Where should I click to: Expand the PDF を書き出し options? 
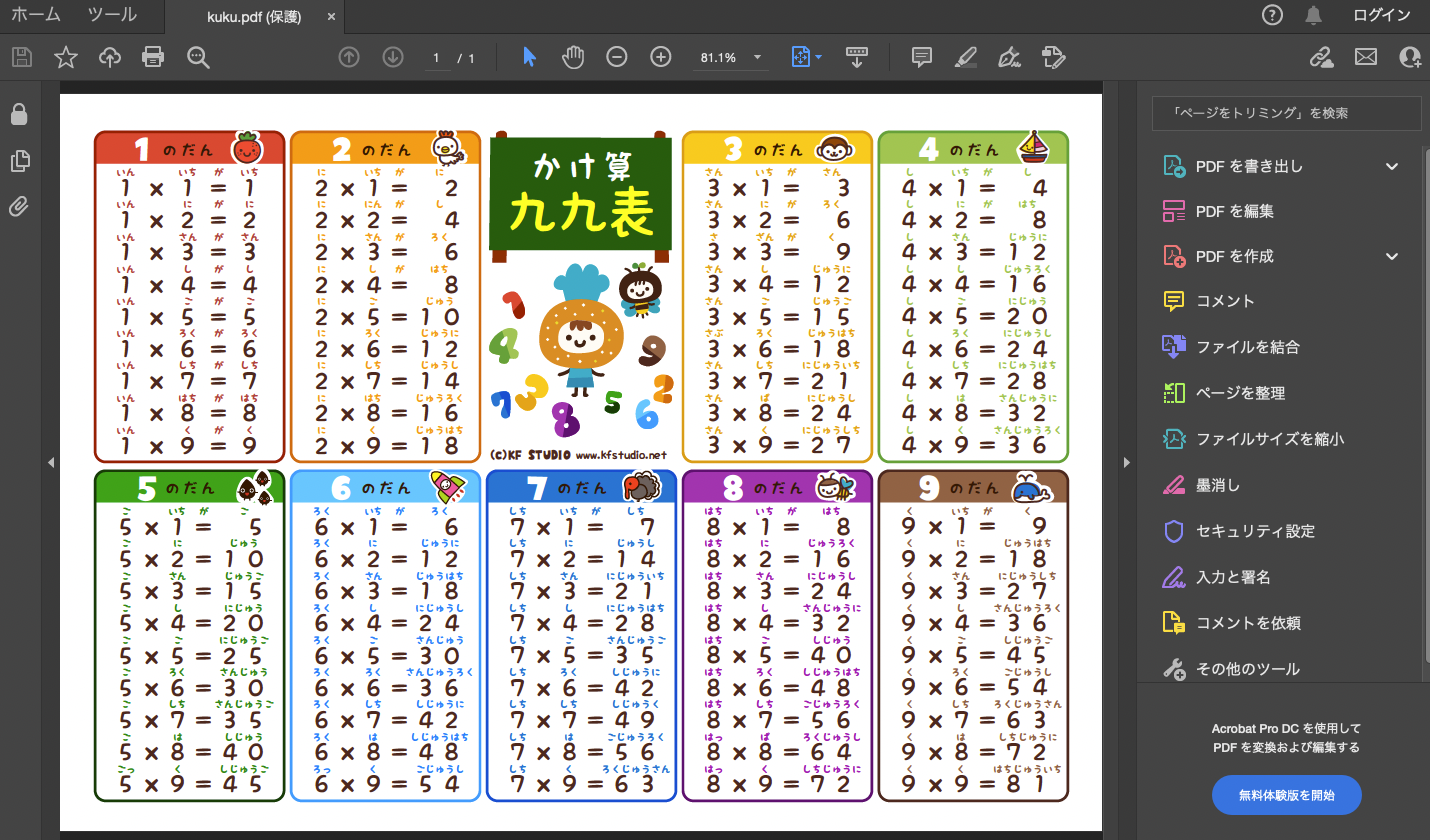[1392, 166]
